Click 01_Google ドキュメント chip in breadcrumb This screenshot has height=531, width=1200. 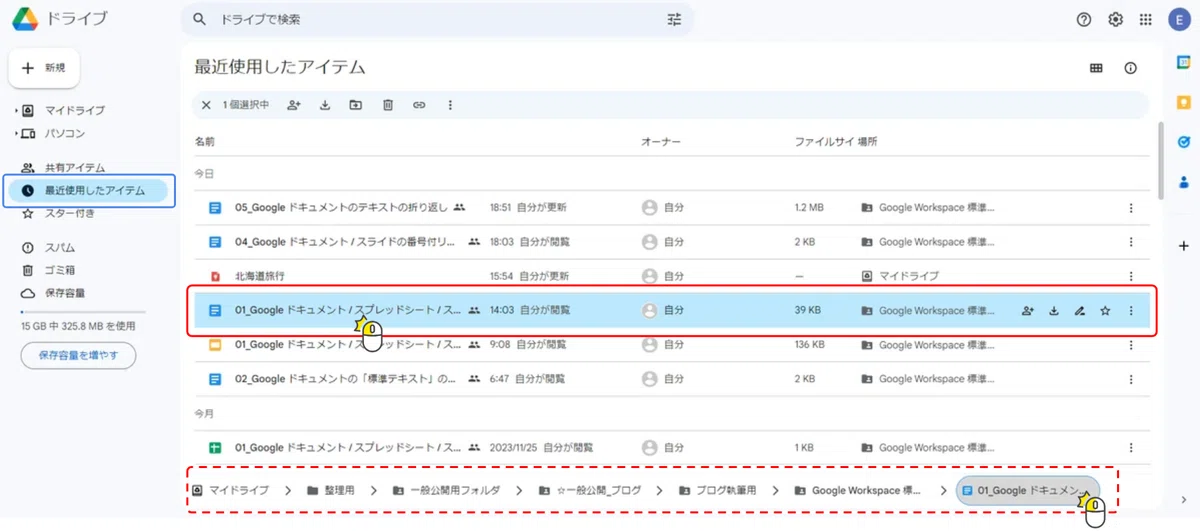click(1028, 490)
